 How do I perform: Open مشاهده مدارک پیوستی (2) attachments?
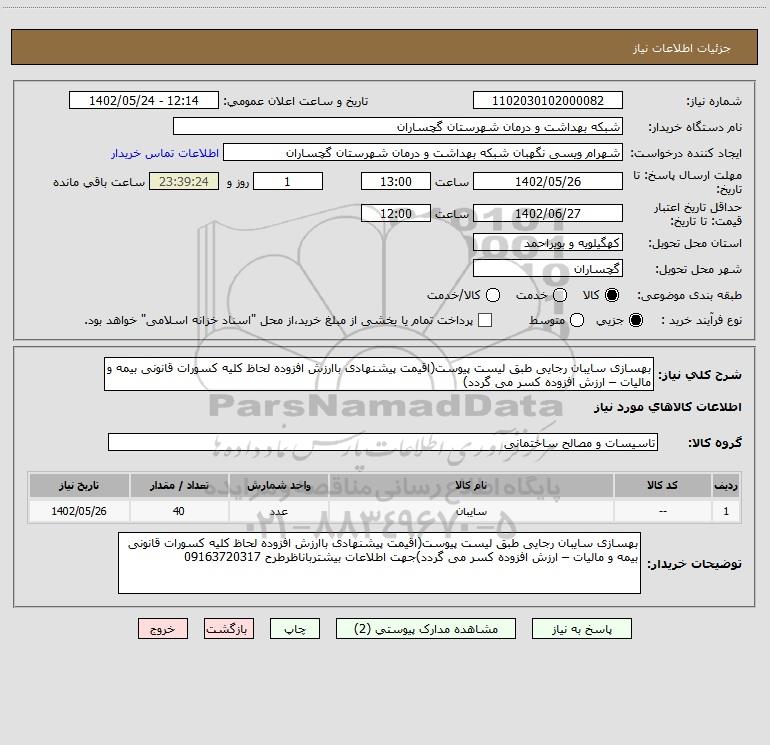(x=426, y=629)
